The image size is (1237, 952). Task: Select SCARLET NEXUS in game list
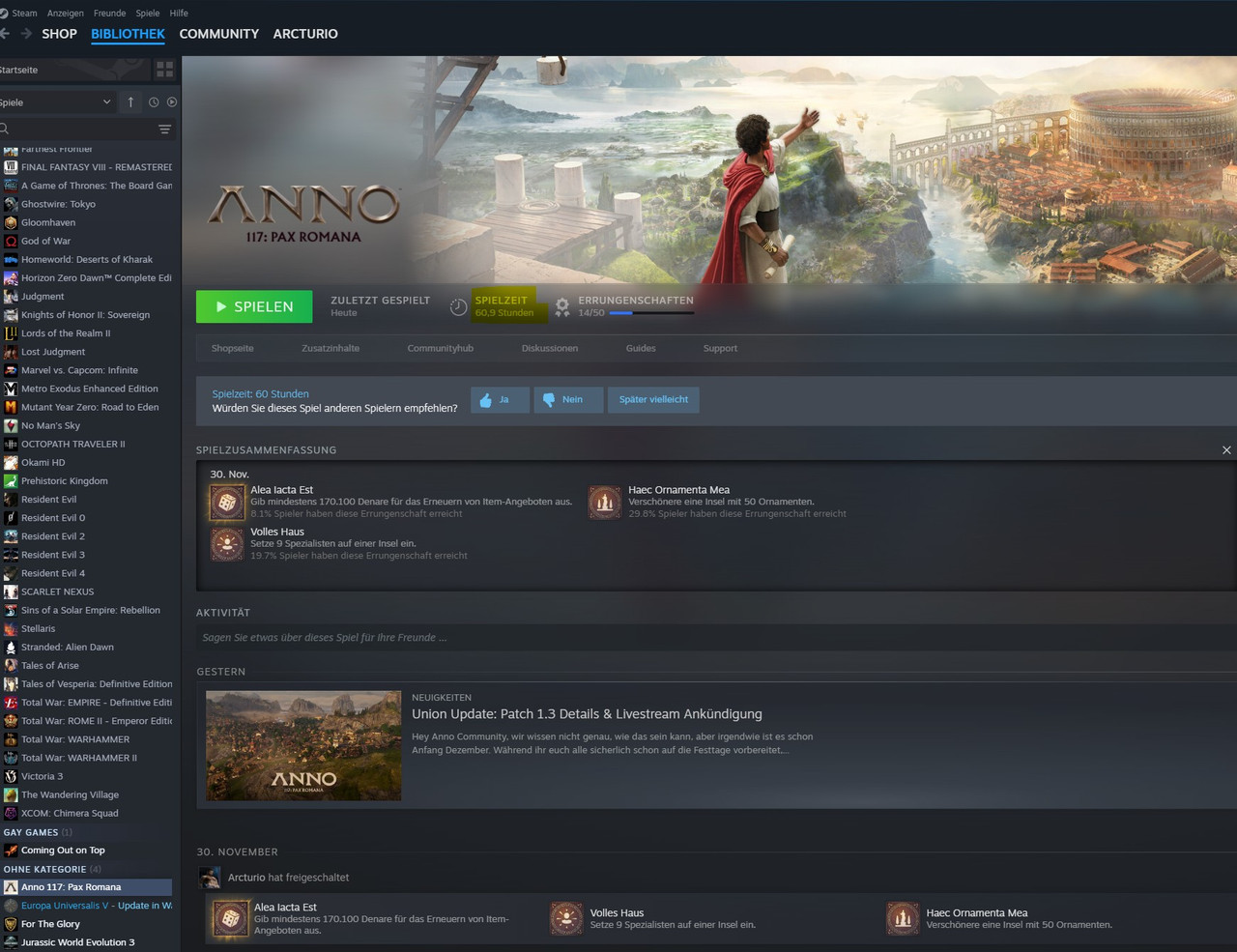tap(86, 591)
